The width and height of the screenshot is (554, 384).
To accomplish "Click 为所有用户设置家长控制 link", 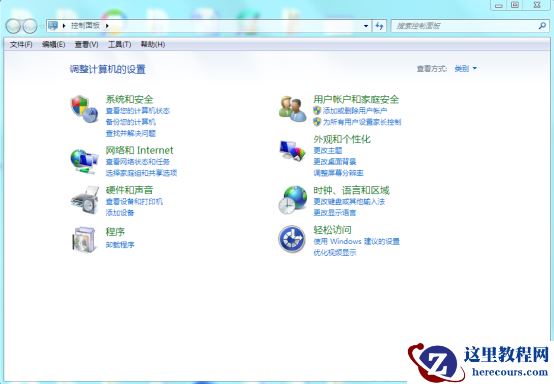I will click(x=362, y=122).
